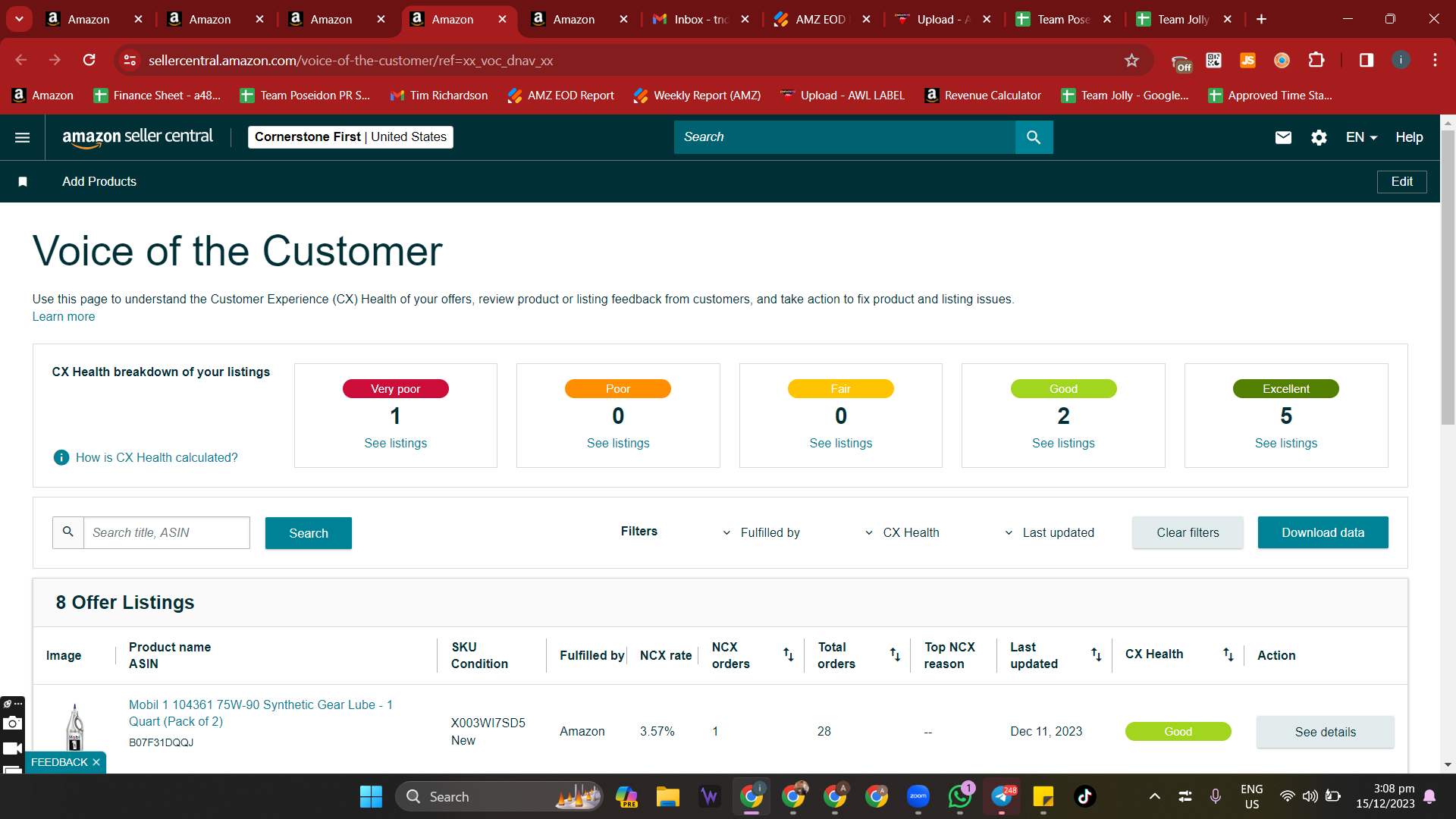
Task: Sort by Last updated column arrows
Action: coord(1097,654)
